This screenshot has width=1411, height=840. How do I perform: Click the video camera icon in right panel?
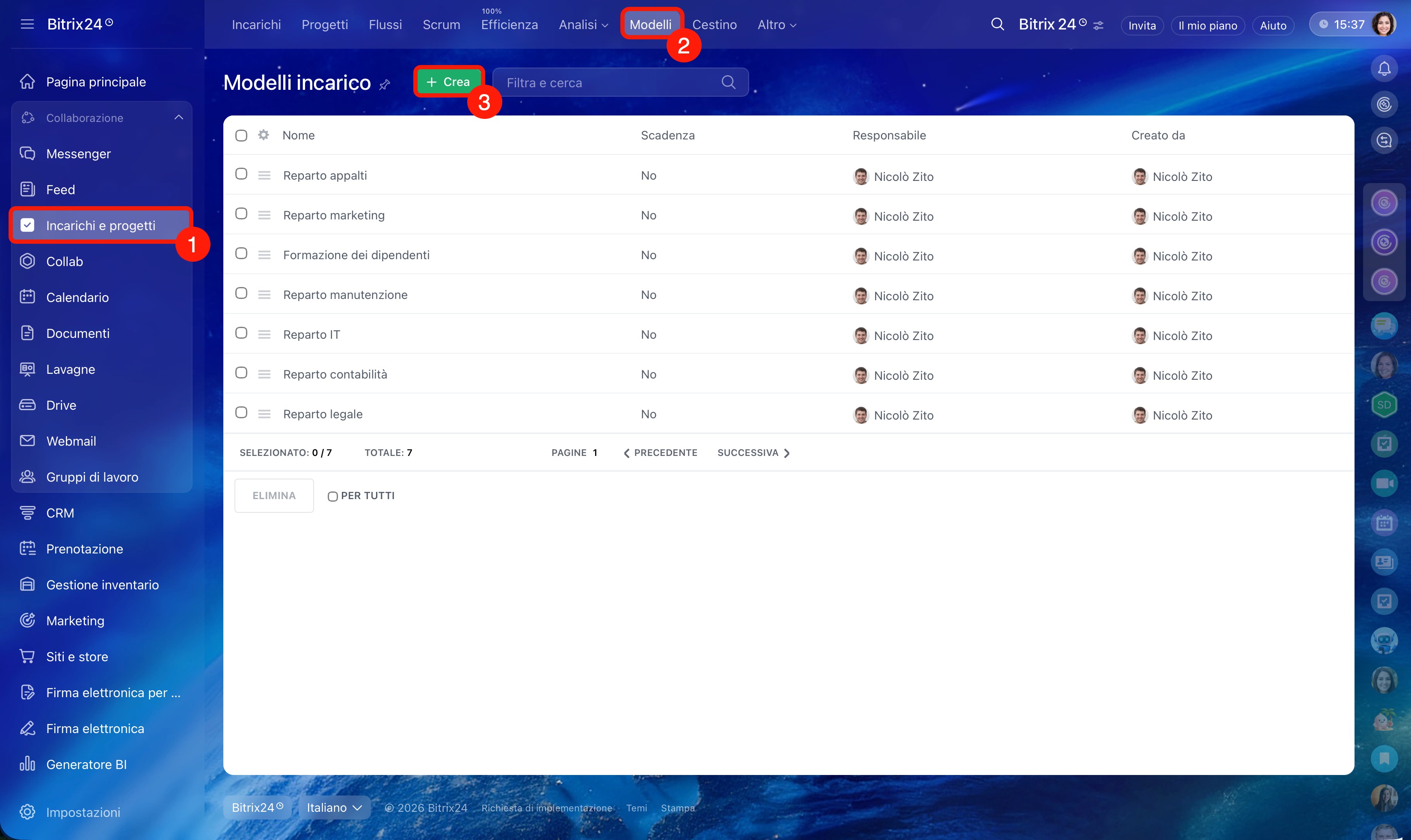point(1384,483)
